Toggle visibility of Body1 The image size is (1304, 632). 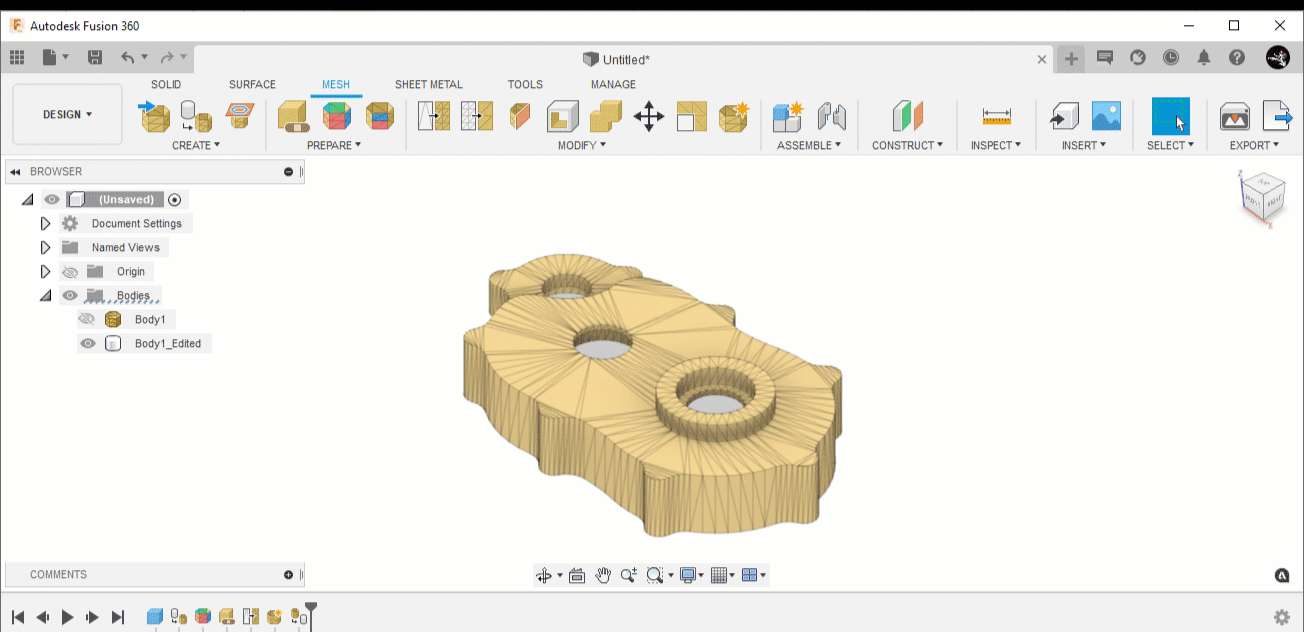click(x=87, y=320)
